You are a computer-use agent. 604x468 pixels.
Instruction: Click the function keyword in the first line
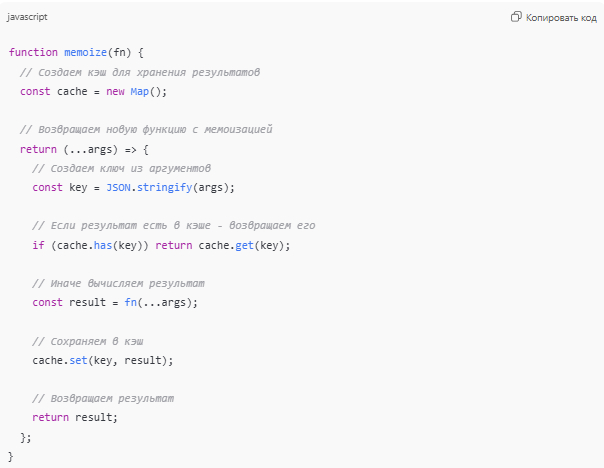click(32, 52)
